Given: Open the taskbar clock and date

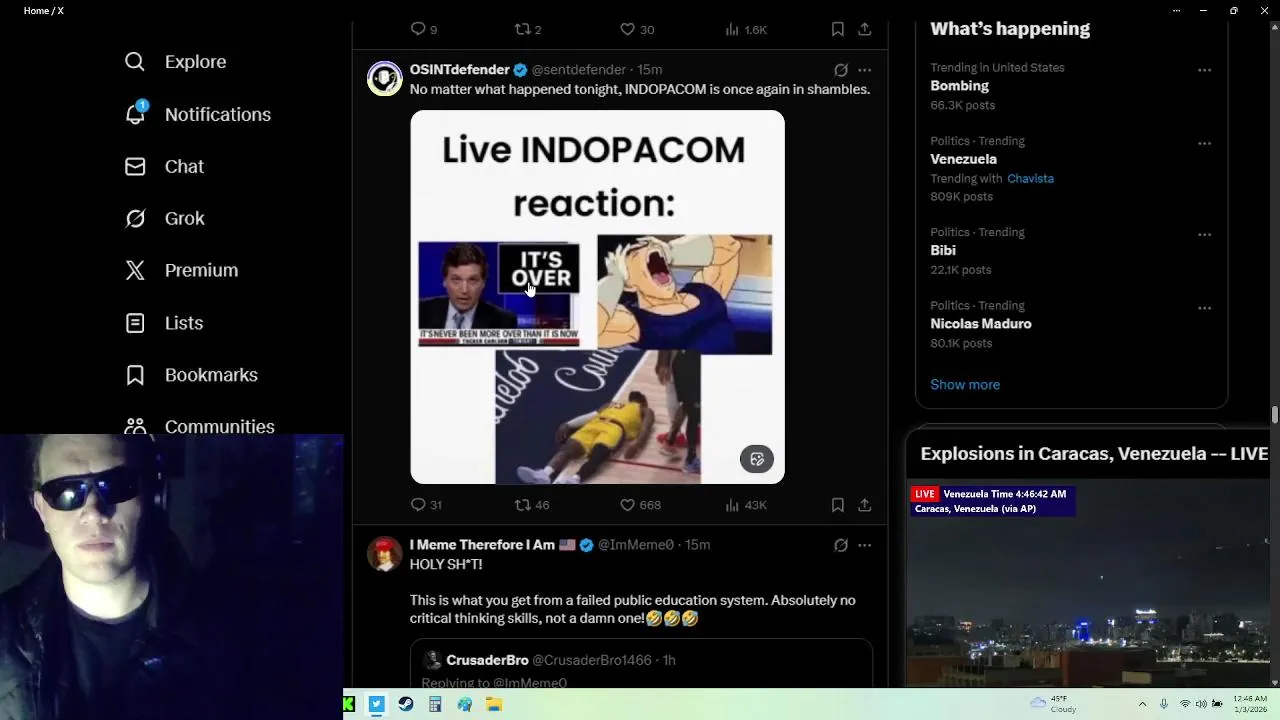Looking at the screenshot, I should (1249, 704).
